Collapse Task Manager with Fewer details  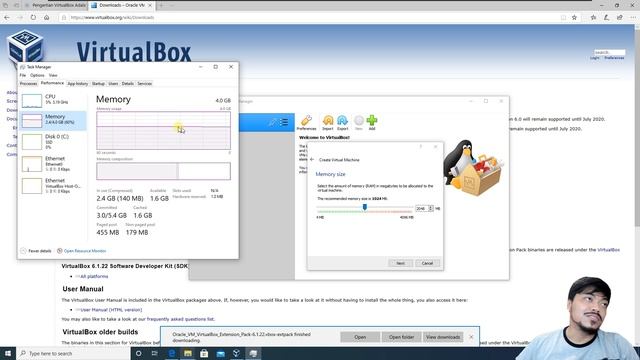click(36, 251)
